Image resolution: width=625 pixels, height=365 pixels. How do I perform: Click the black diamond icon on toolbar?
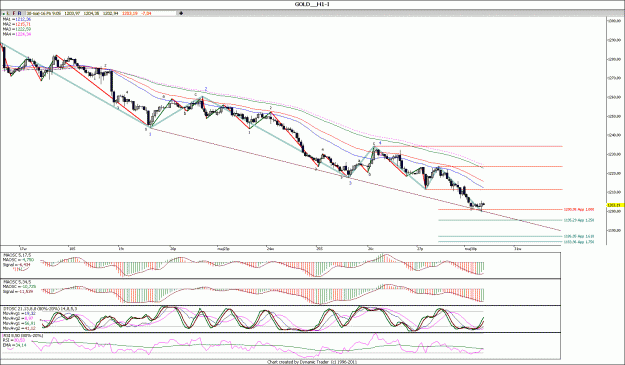(181, 13)
